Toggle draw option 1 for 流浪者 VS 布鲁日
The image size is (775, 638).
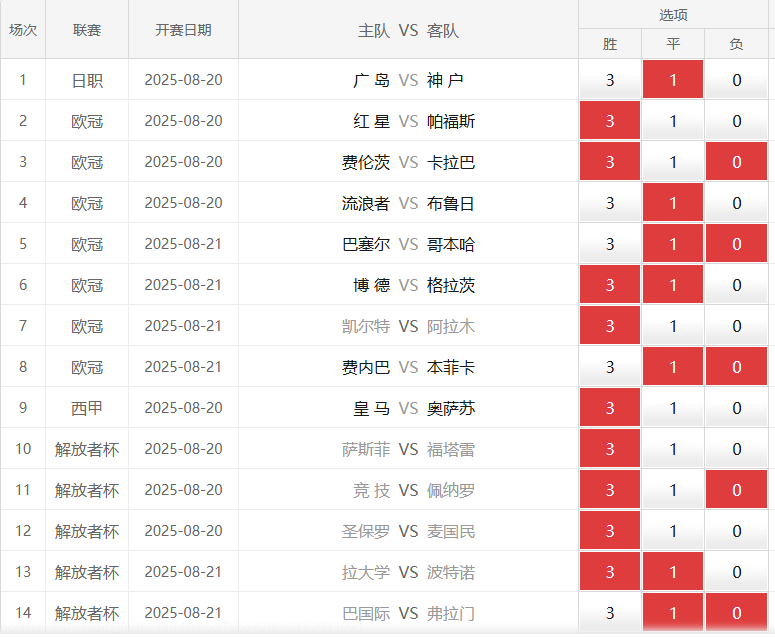tap(673, 203)
